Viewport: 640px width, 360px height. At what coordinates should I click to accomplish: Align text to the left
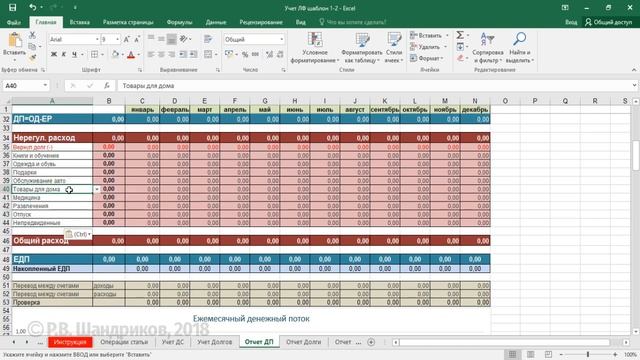click(x=151, y=54)
